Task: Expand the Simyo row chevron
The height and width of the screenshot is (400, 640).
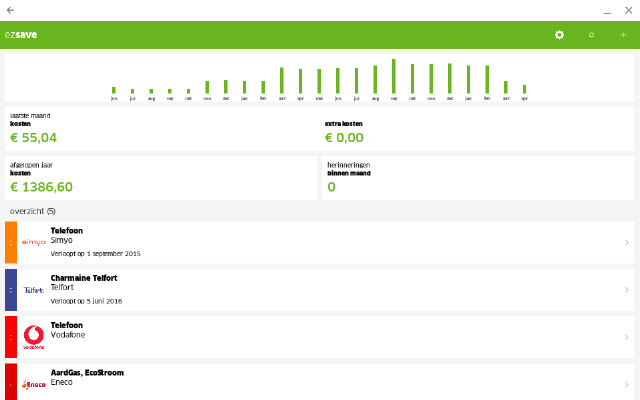Action: tap(626, 242)
